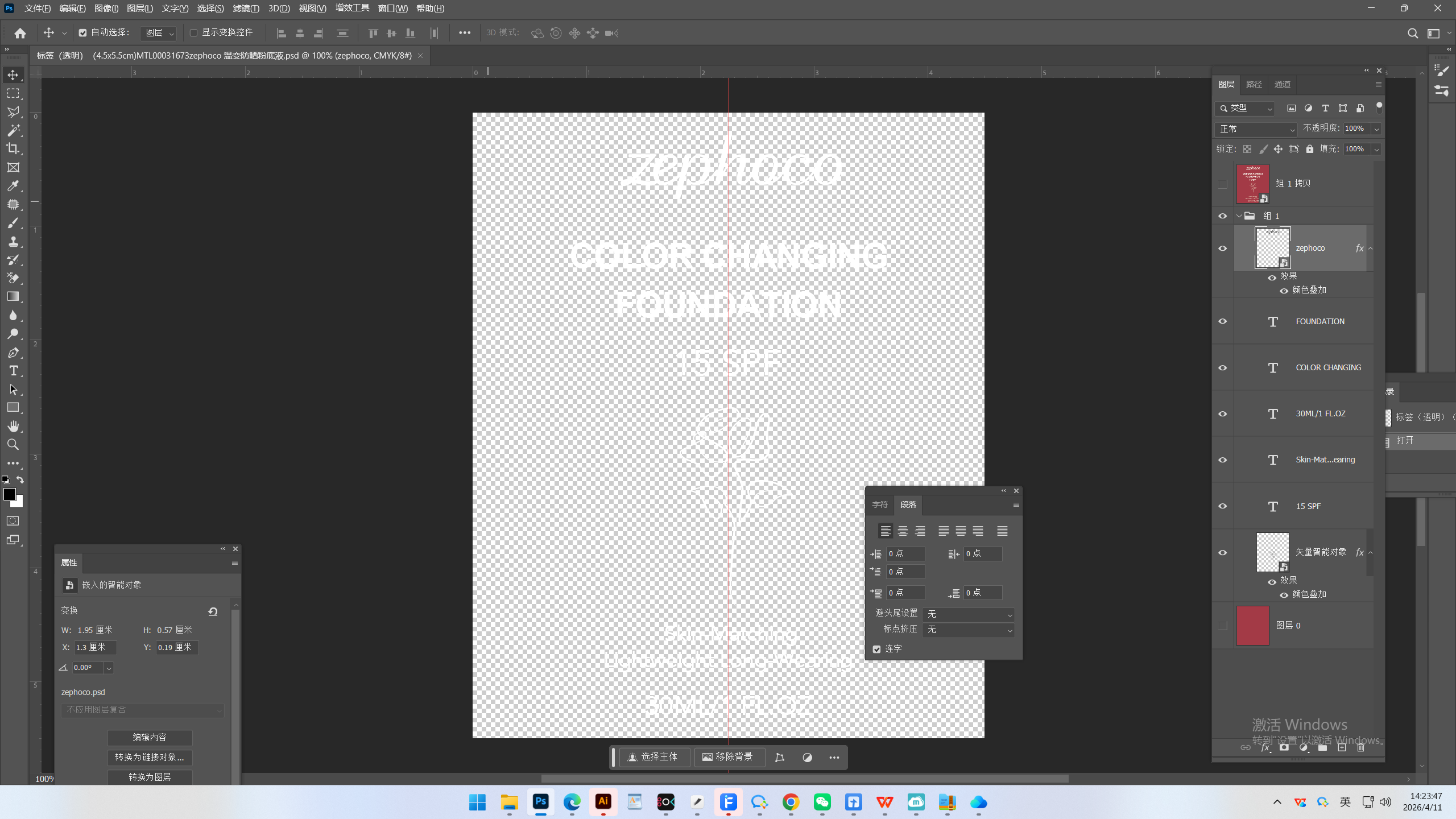Select the Rectangular Marquee tool
The image size is (1456, 819).
[x=13, y=93]
